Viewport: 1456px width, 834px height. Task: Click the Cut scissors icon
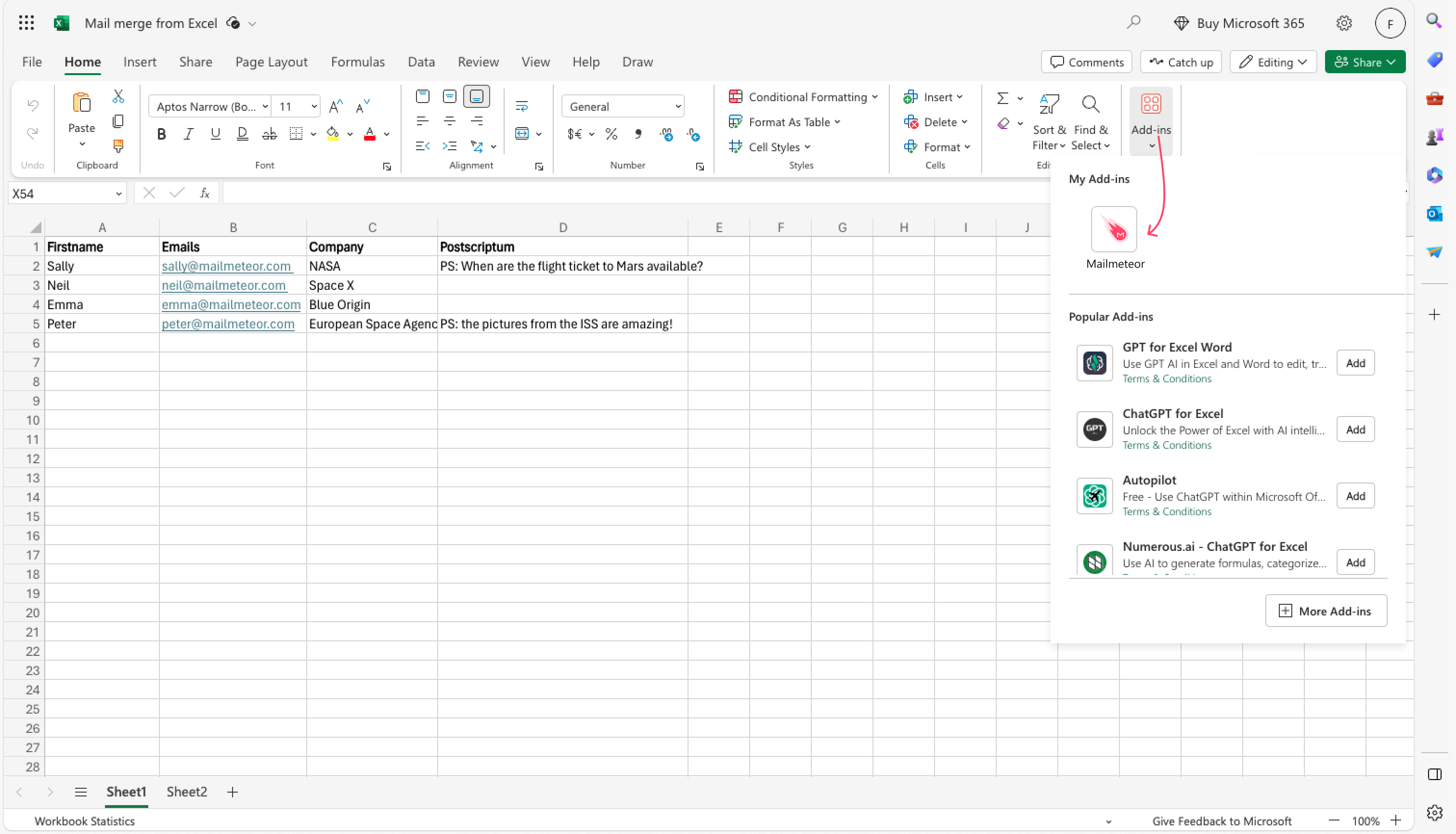pos(118,96)
